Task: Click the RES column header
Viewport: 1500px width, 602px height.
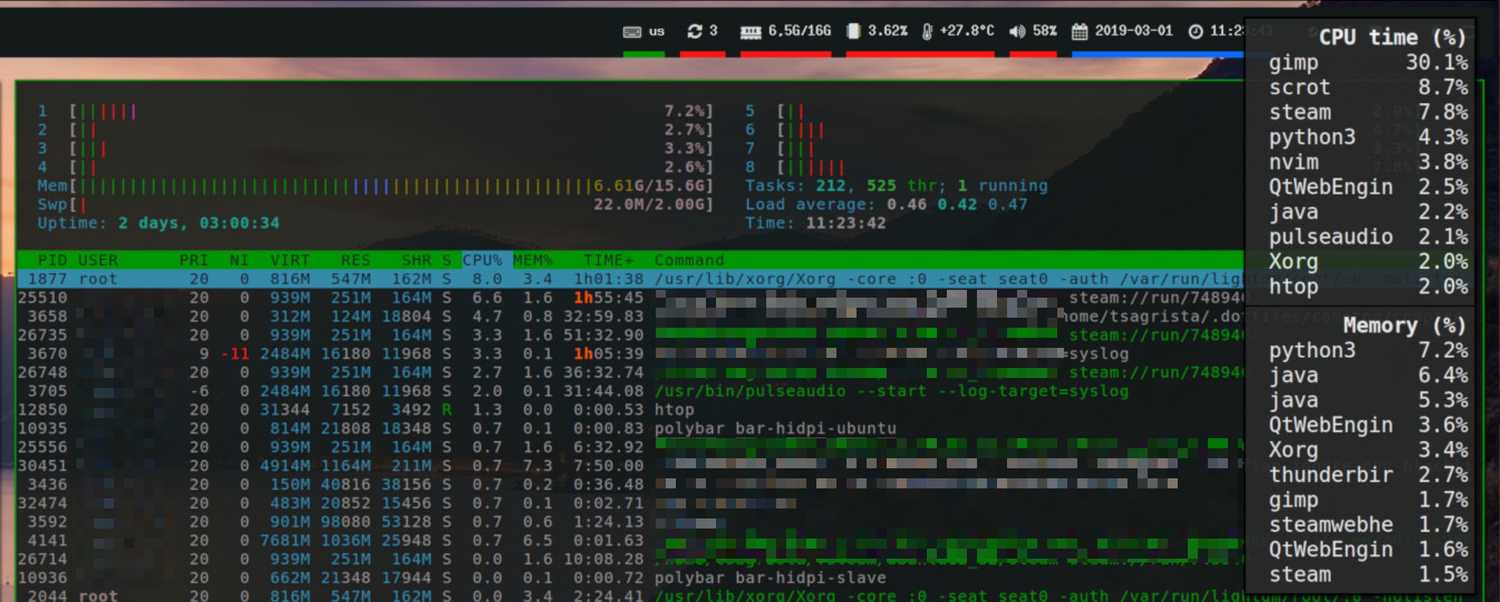Action: click(355, 260)
